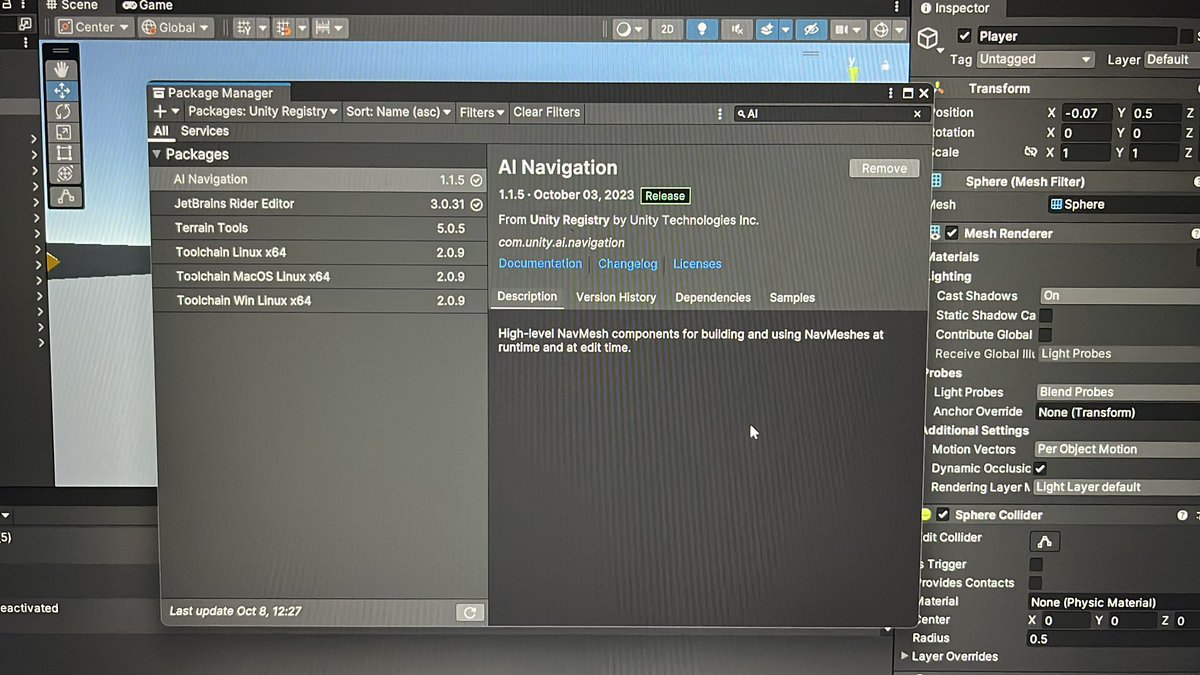Click Clear Filters button

click(547, 112)
